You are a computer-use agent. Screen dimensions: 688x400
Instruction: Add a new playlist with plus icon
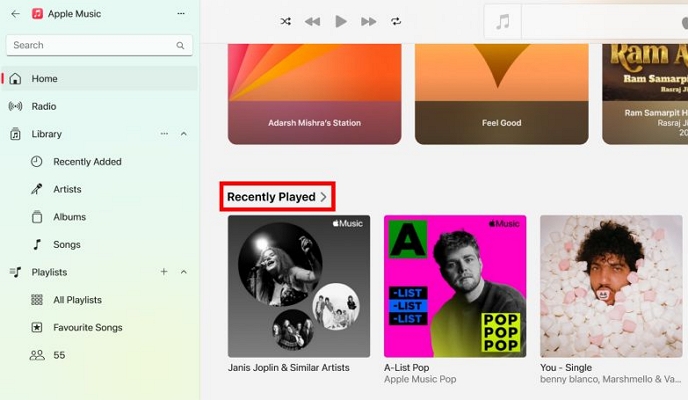[164, 271]
